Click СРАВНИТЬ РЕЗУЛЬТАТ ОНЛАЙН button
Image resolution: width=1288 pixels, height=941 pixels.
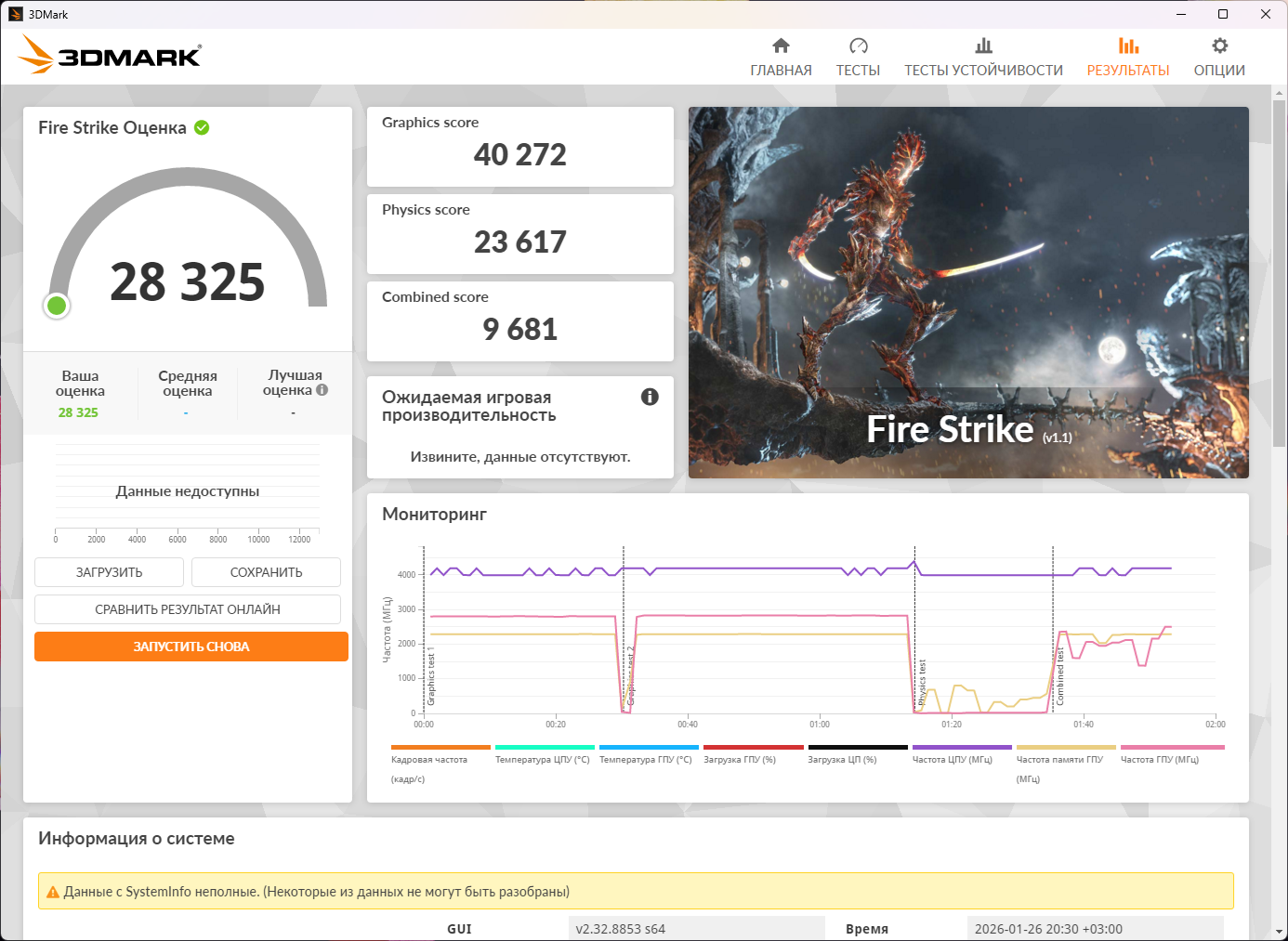tap(188, 609)
